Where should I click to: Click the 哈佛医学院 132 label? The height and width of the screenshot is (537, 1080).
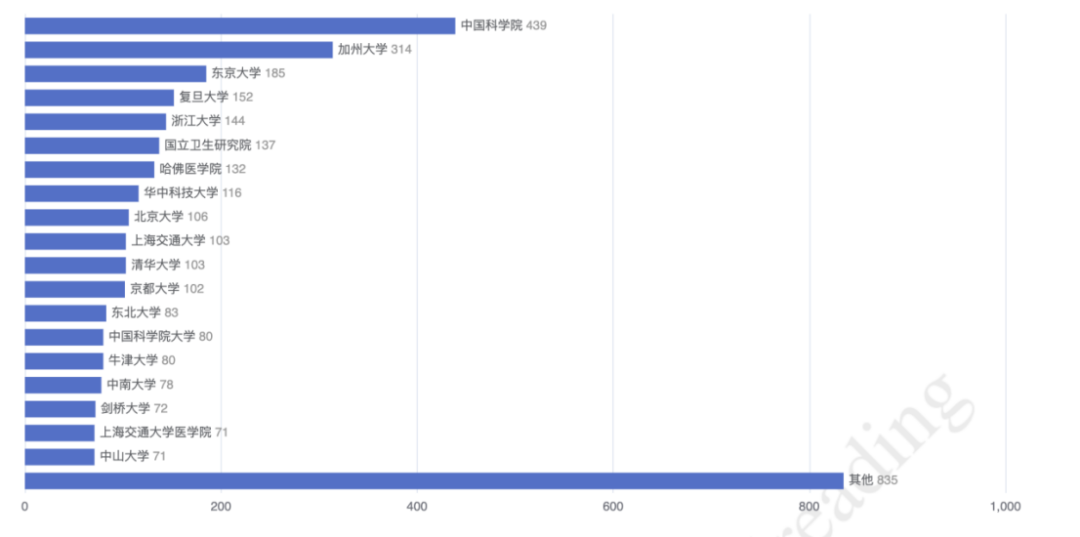[202, 169]
